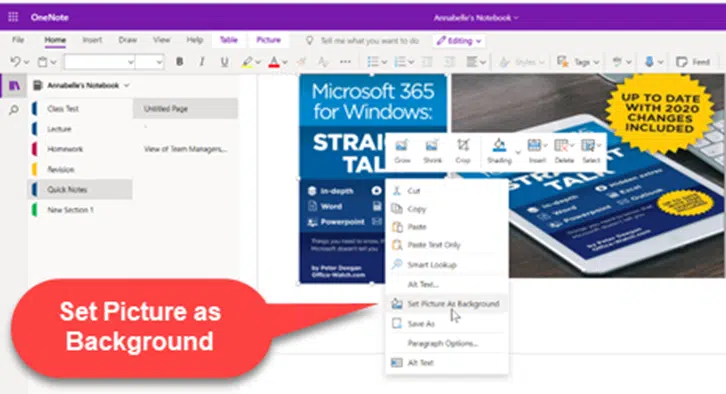The width and height of the screenshot is (726, 394).
Task: Expand Annabelle's Notebook dropdown in sidebar
Action: point(126,85)
